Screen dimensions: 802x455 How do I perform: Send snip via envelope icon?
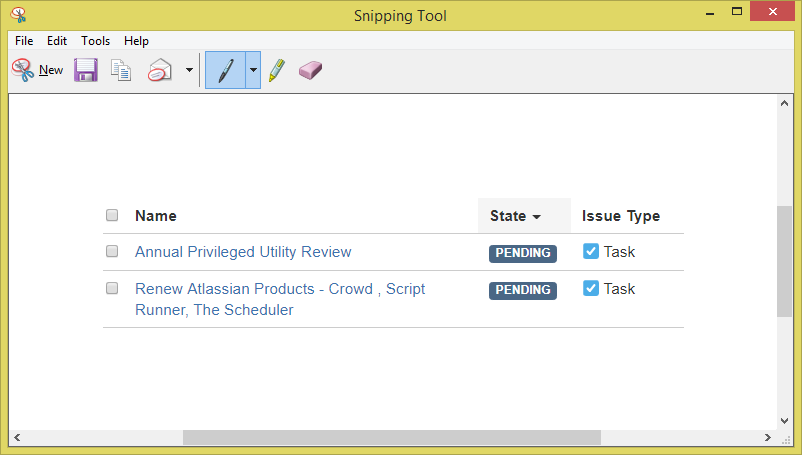click(160, 70)
